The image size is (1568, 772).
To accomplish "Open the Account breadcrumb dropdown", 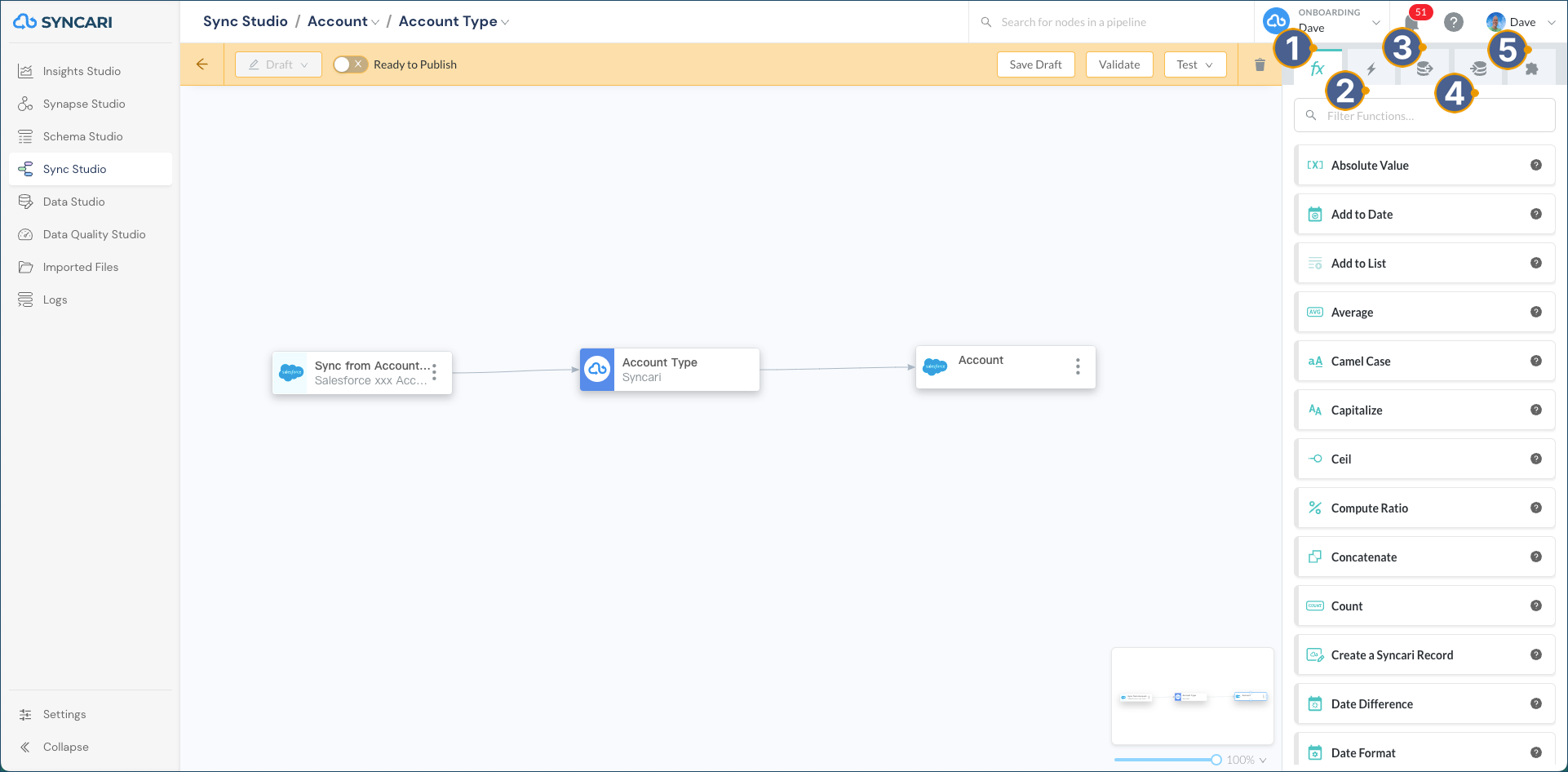I will (343, 21).
